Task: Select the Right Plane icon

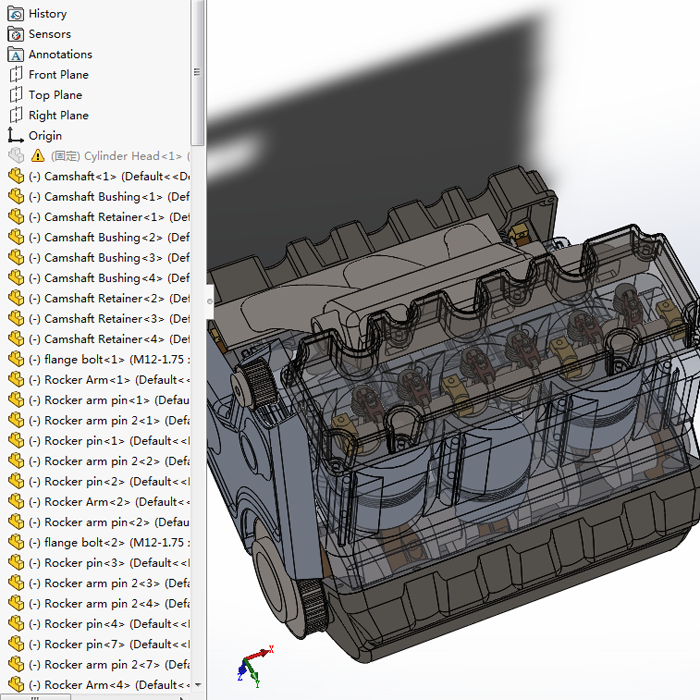Action: [16, 115]
